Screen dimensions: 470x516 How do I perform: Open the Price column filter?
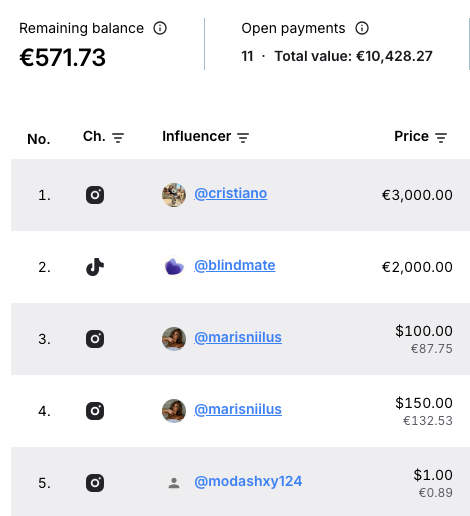click(441, 138)
